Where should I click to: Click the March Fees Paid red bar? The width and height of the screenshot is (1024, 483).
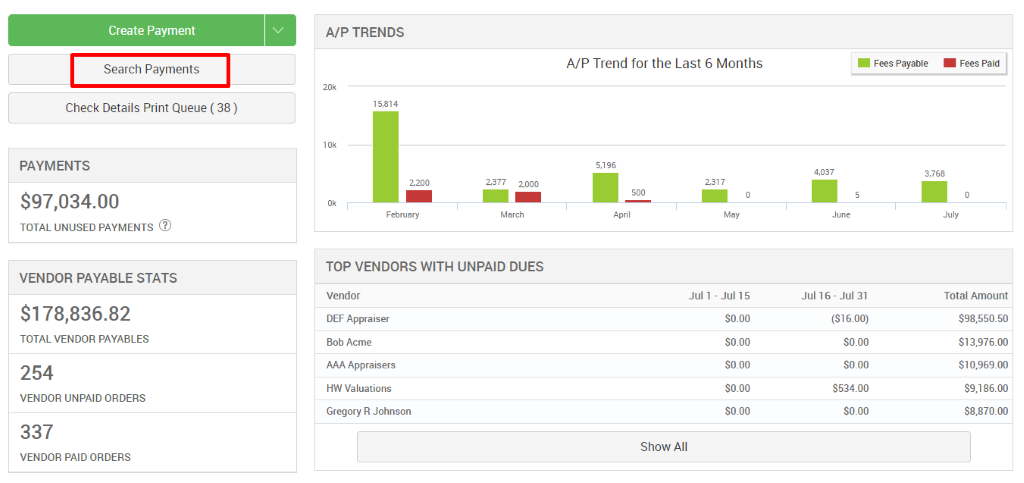(528, 197)
